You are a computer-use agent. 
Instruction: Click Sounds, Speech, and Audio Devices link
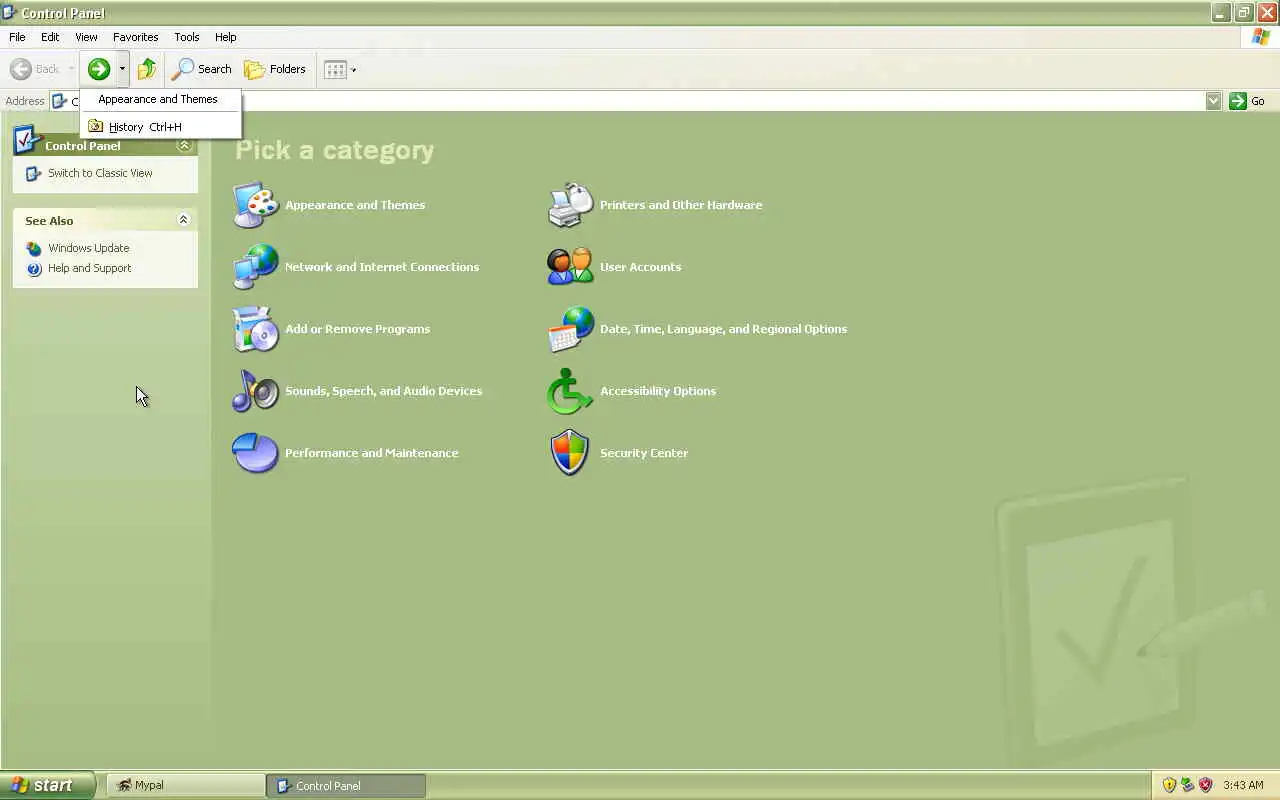pyautogui.click(x=383, y=391)
